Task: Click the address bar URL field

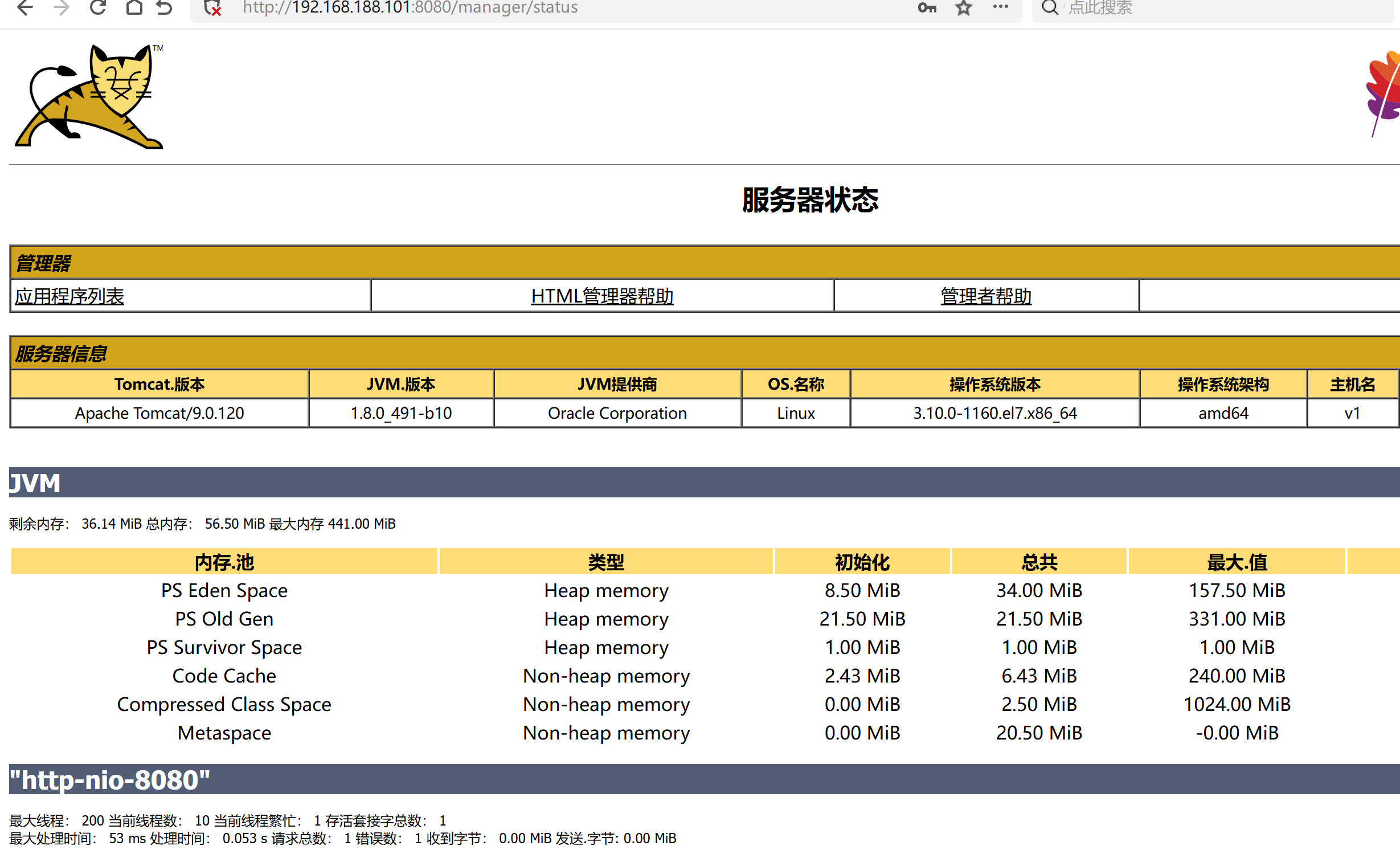Action: [570, 8]
